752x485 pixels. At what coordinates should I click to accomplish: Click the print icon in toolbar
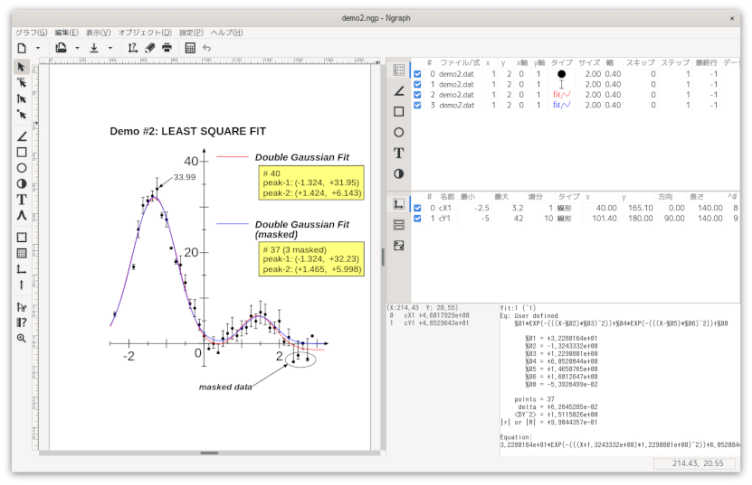[x=167, y=47]
